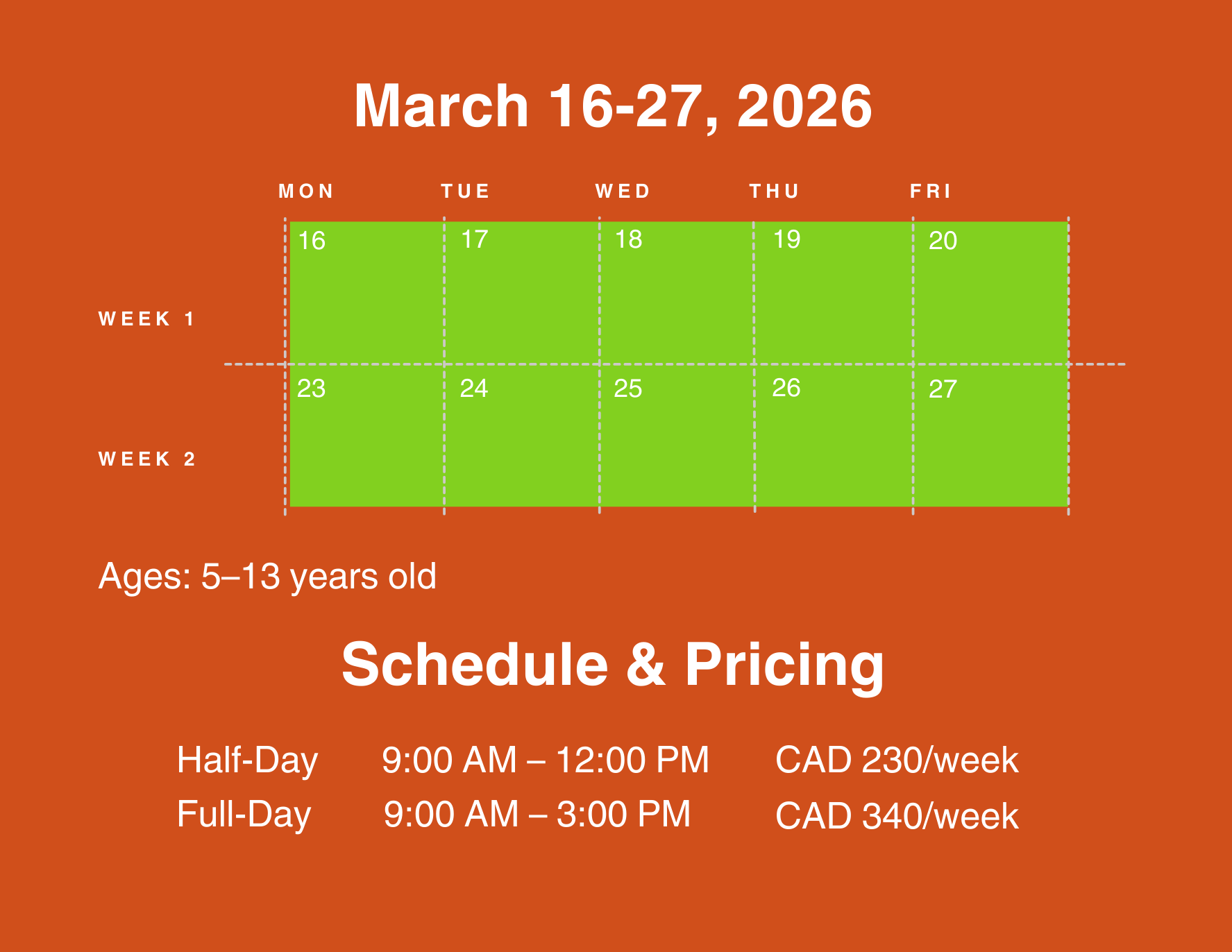The height and width of the screenshot is (952, 1232).
Task: Click the date 24 in Week 2
Action: click(521, 436)
